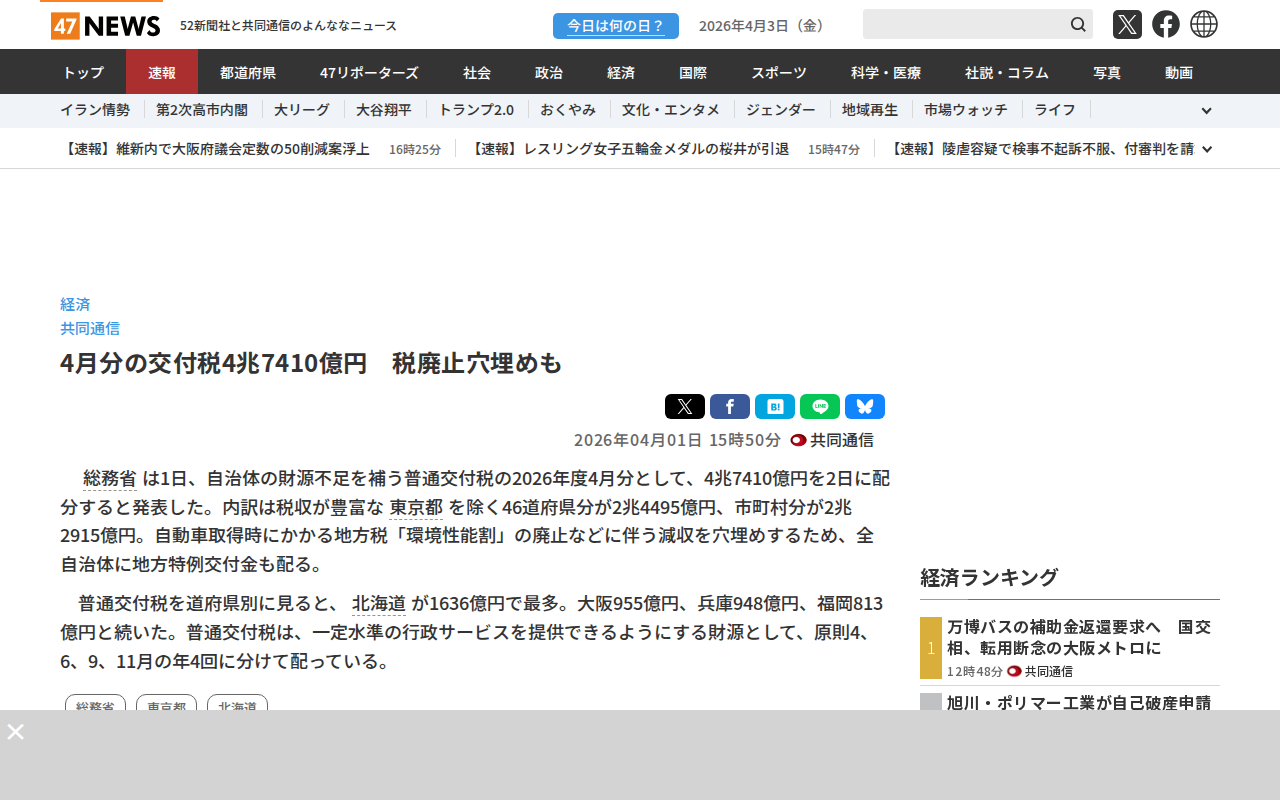Open the 政治 nav tab
1280x800 pixels.
click(x=549, y=72)
